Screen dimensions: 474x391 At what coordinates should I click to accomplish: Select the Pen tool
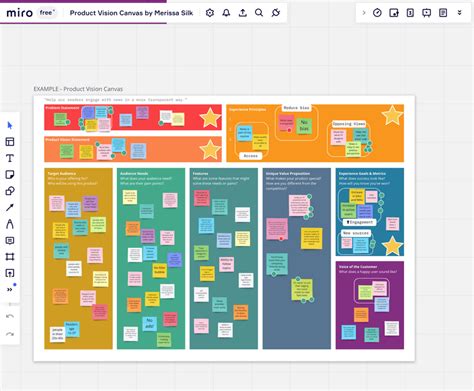click(x=10, y=224)
